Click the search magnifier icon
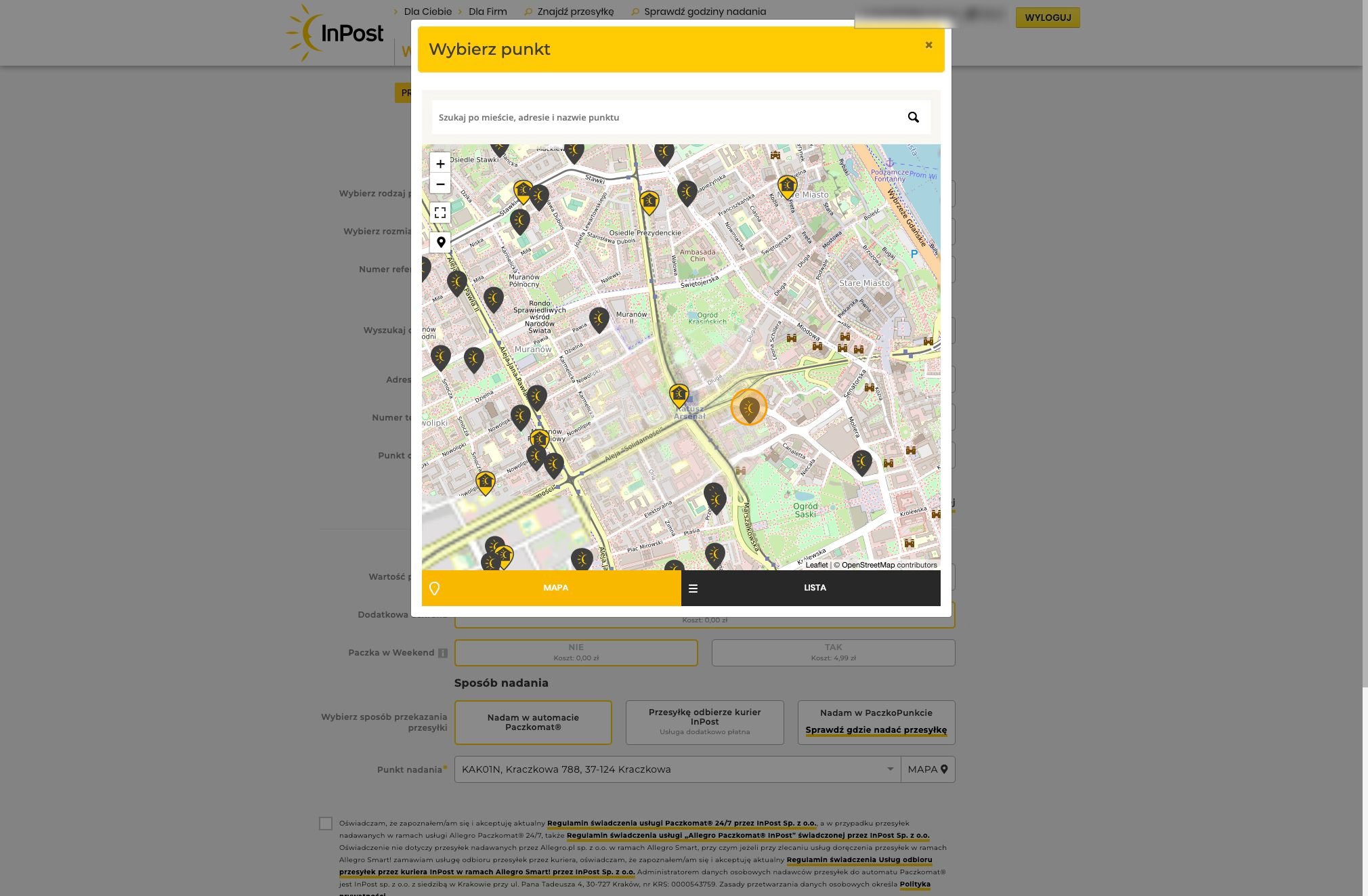The height and width of the screenshot is (896, 1368). click(x=913, y=117)
